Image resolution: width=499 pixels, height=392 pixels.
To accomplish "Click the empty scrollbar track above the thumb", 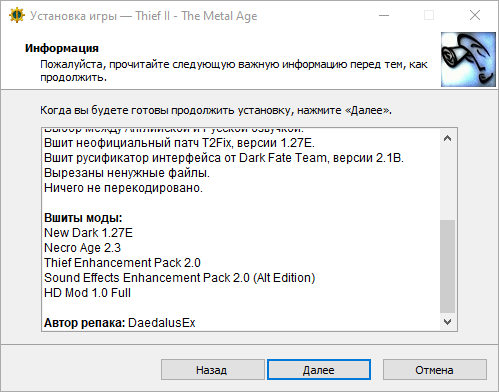I will coord(447,183).
